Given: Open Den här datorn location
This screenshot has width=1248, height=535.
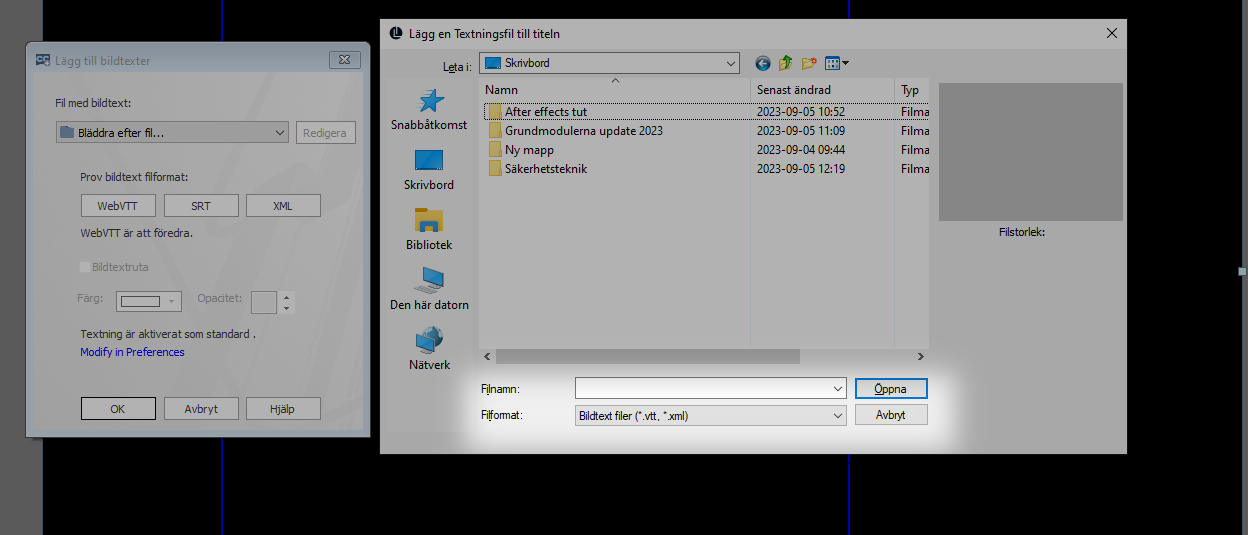Looking at the screenshot, I should (429, 281).
